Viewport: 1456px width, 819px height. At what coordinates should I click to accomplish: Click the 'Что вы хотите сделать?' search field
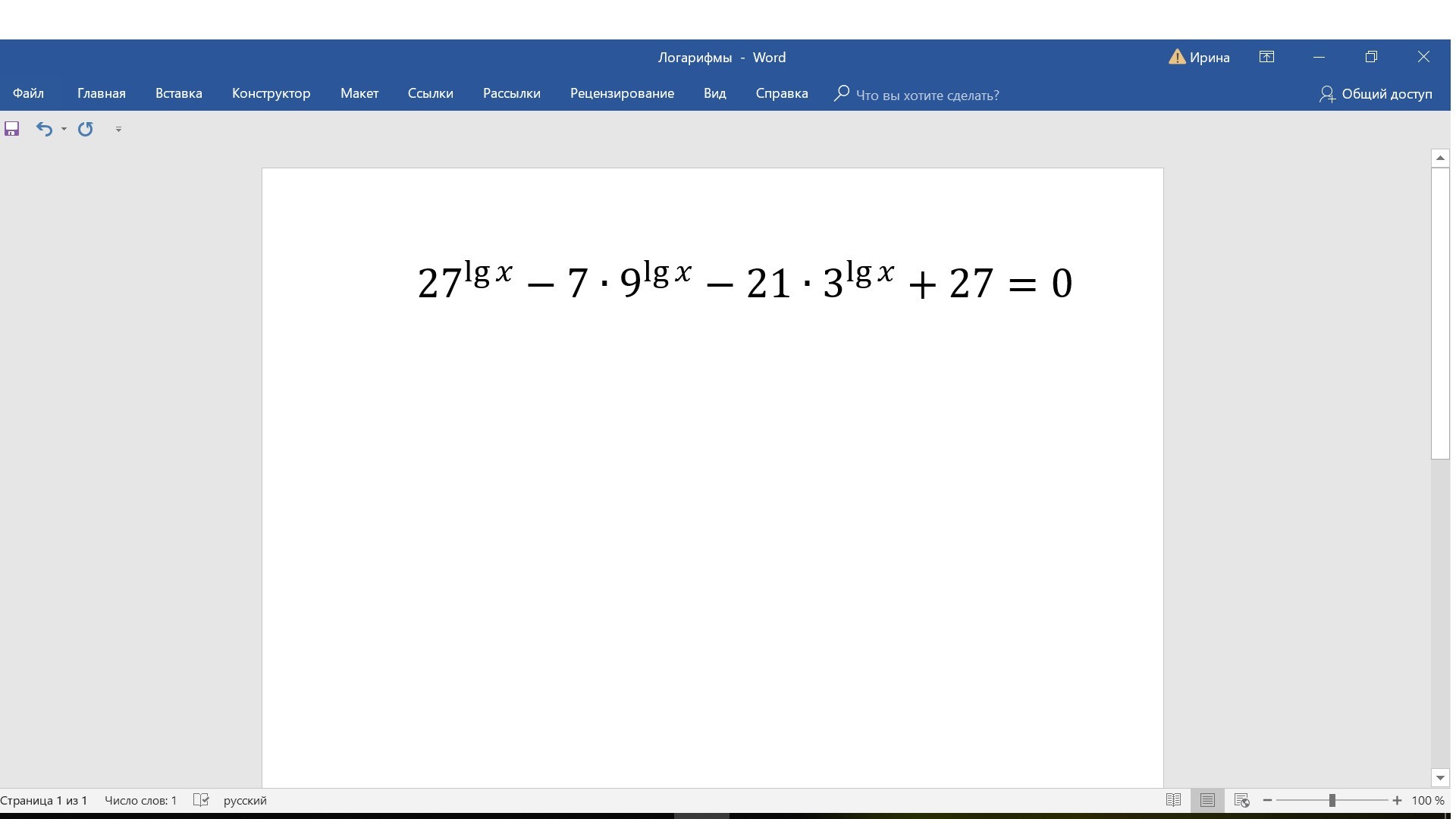click(927, 95)
